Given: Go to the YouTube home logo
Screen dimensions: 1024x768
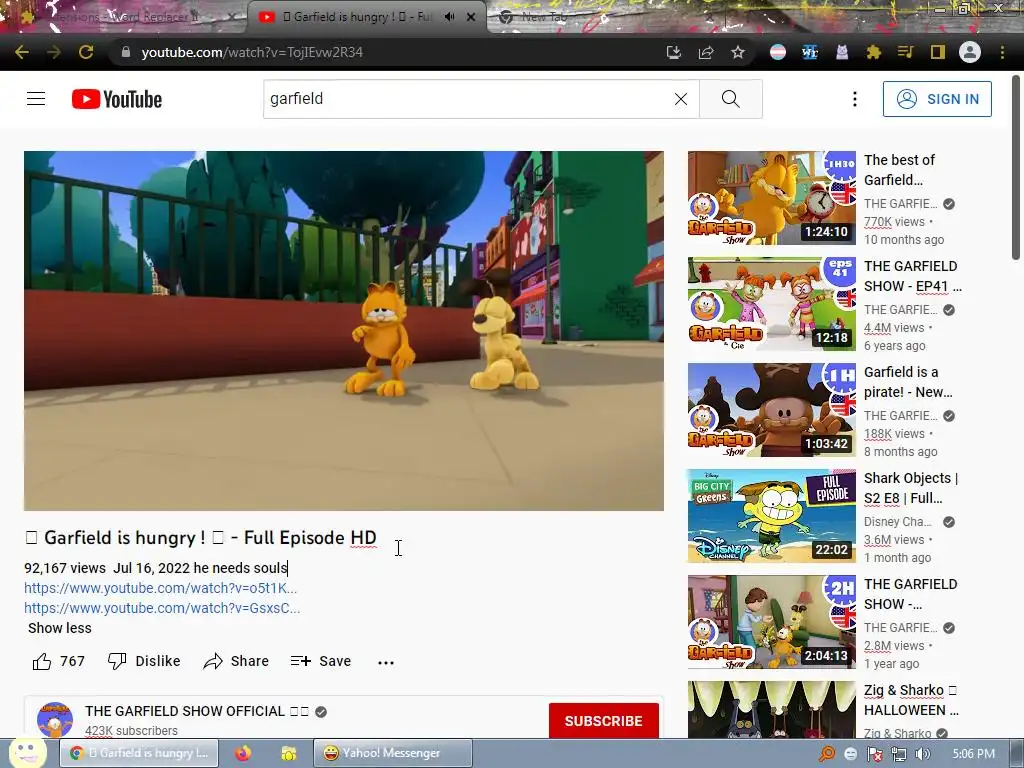Looking at the screenshot, I should tap(117, 99).
